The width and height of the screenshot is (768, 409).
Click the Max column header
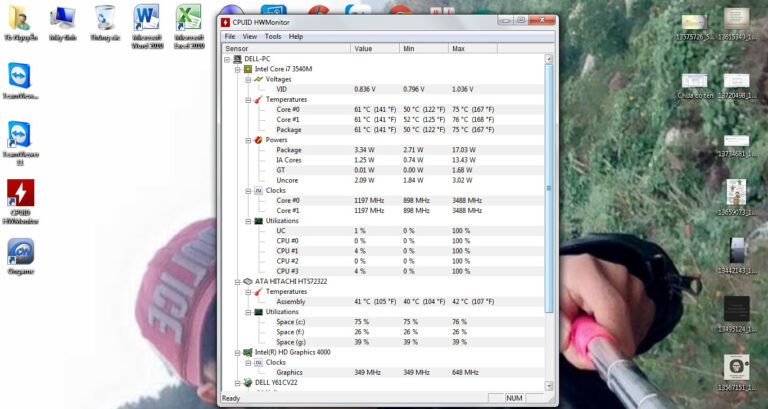pyautogui.click(x=473, y=48)
